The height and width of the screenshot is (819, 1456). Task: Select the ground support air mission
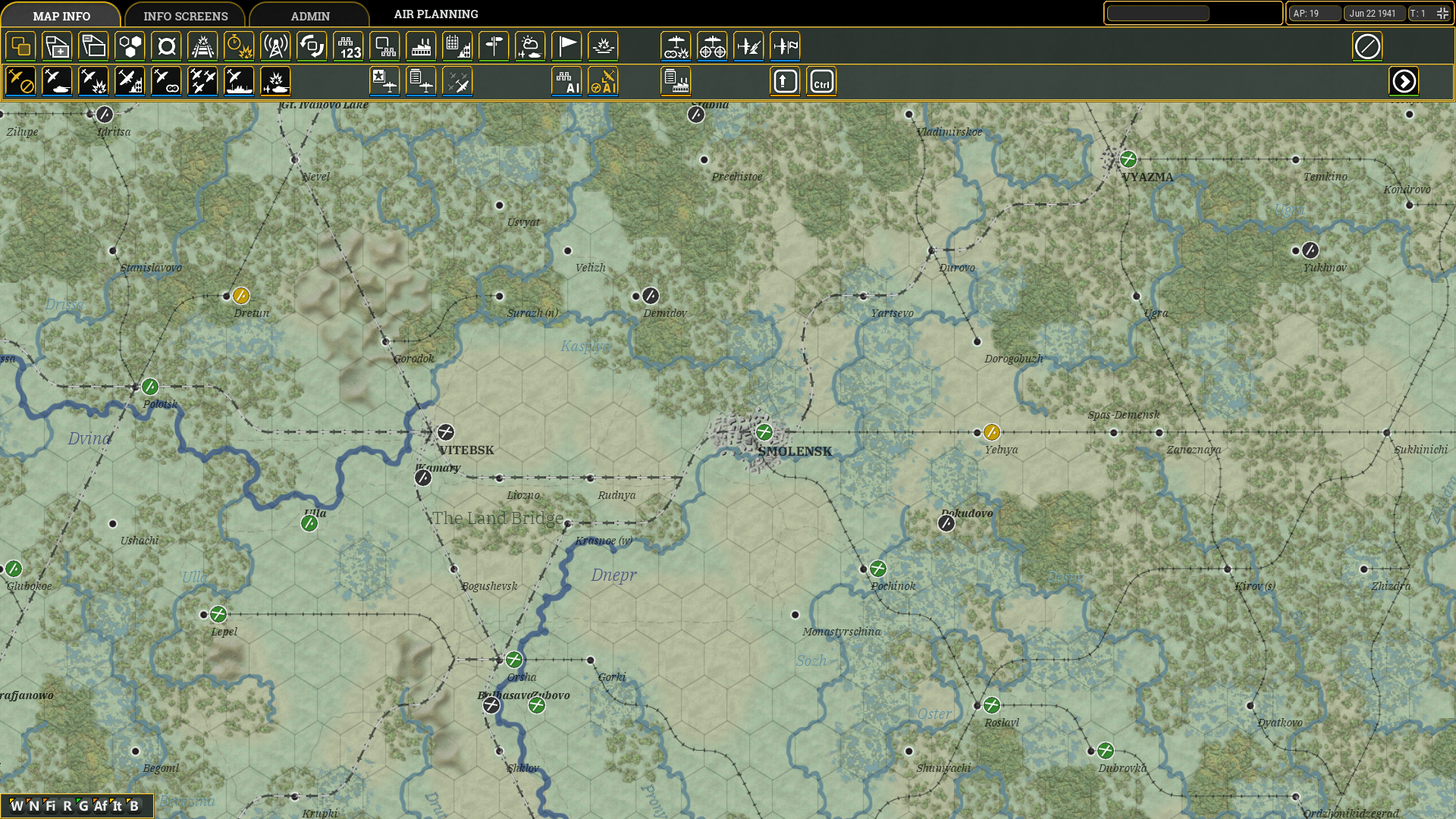tap(57, 81)
